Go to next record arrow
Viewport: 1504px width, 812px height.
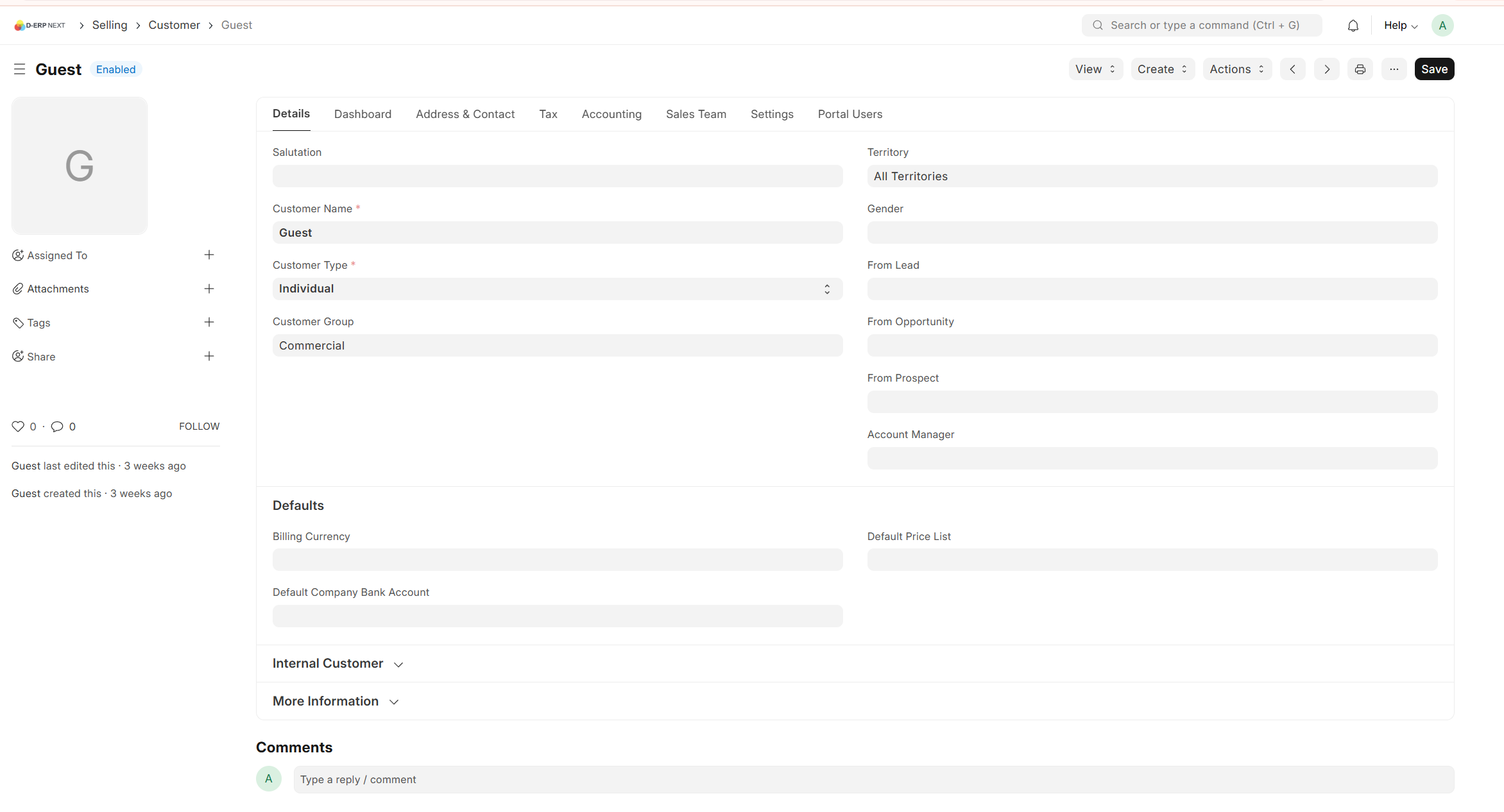tap(1326, 69)
